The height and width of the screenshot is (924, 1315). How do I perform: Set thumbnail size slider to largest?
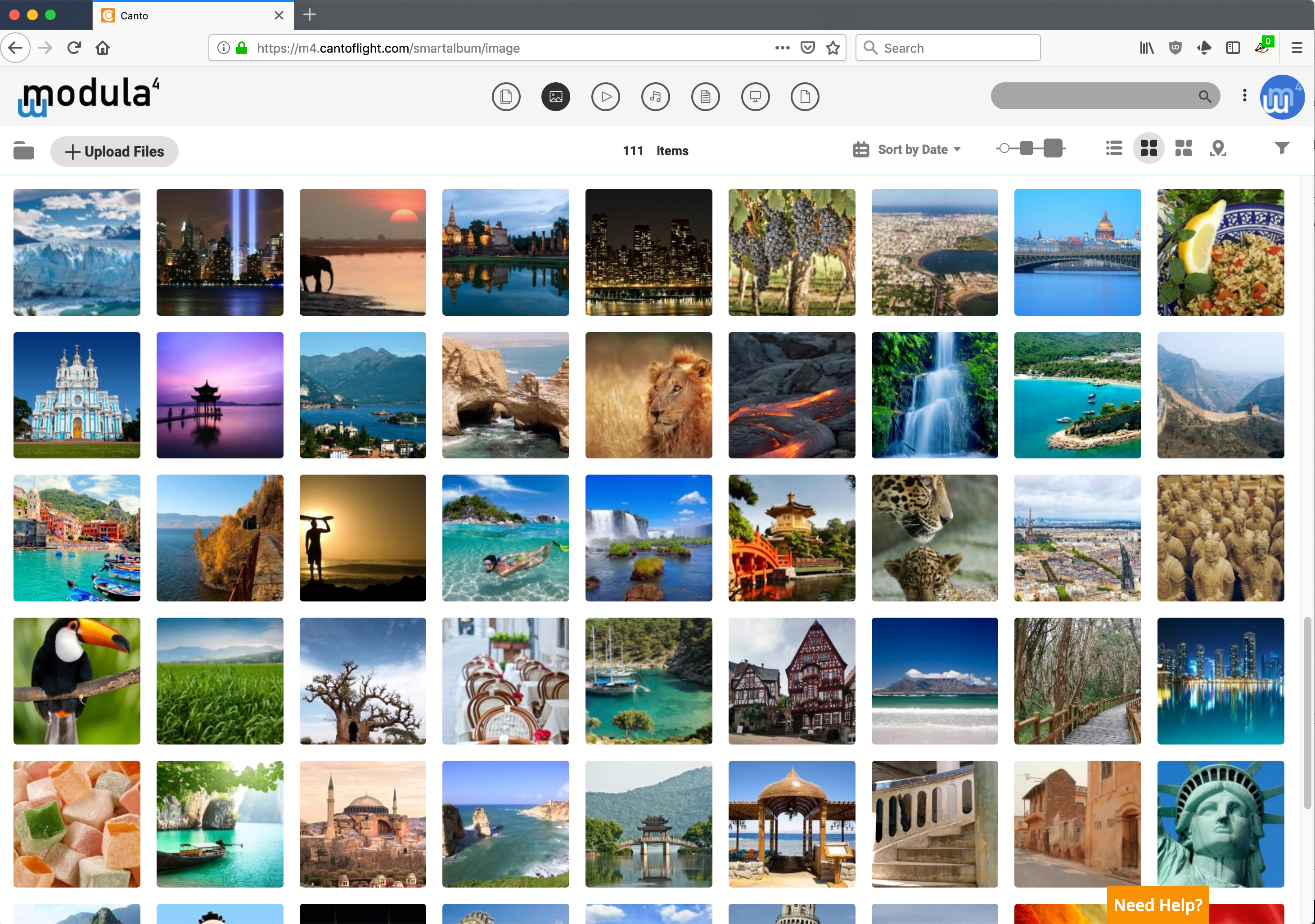point(1053,148)
